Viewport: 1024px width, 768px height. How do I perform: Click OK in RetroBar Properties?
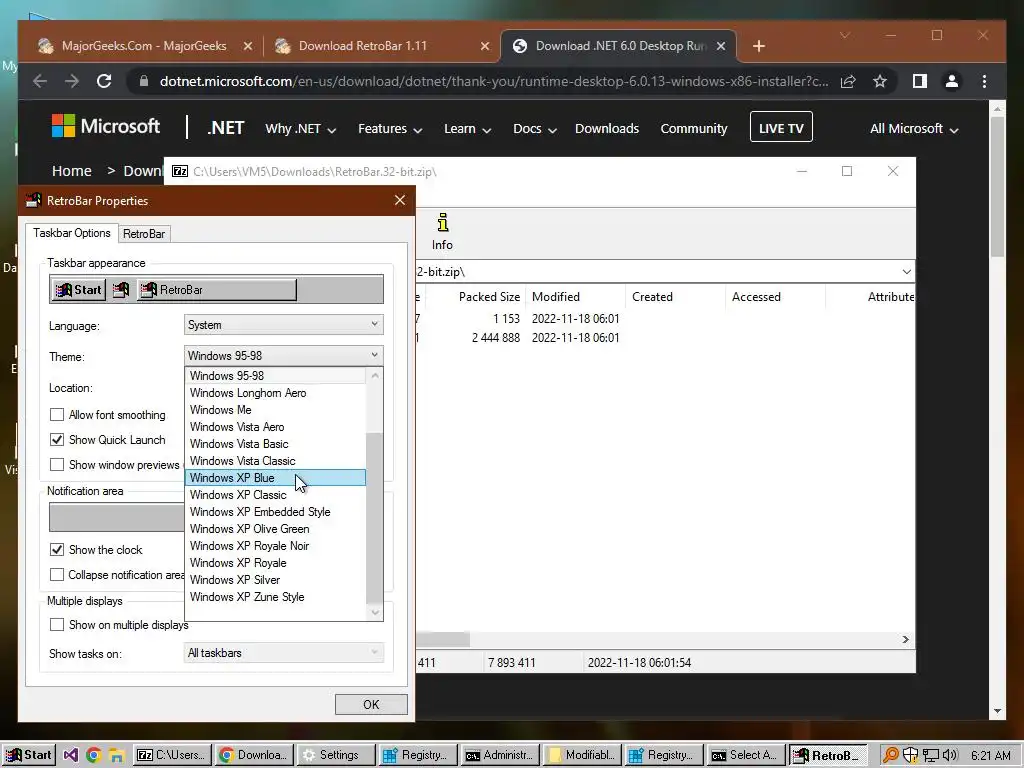pyautogui.click(x=371, y=705)
